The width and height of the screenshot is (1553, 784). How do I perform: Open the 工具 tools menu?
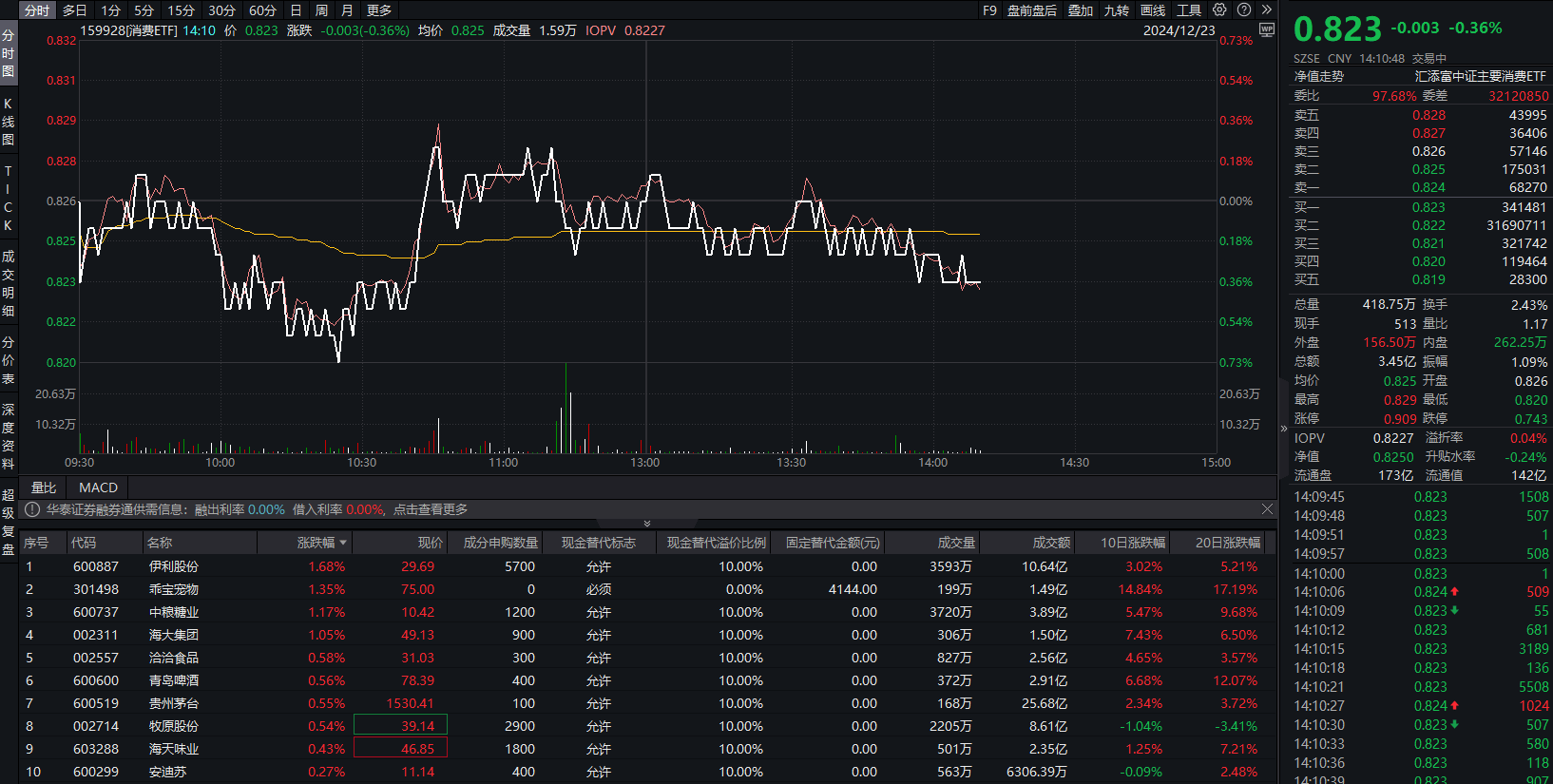coord(1189,10)
